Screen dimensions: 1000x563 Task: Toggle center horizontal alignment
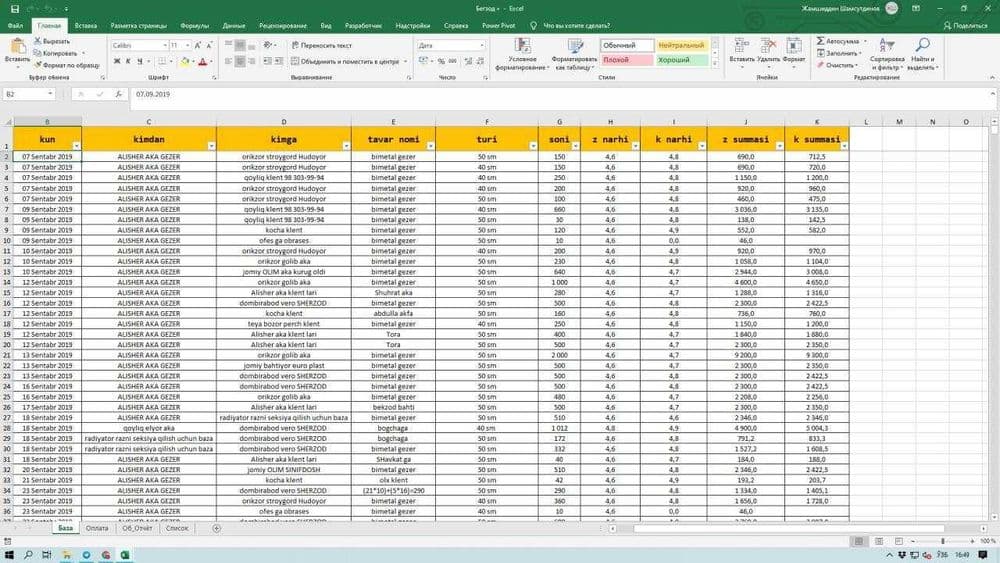(x=240, y=61)
